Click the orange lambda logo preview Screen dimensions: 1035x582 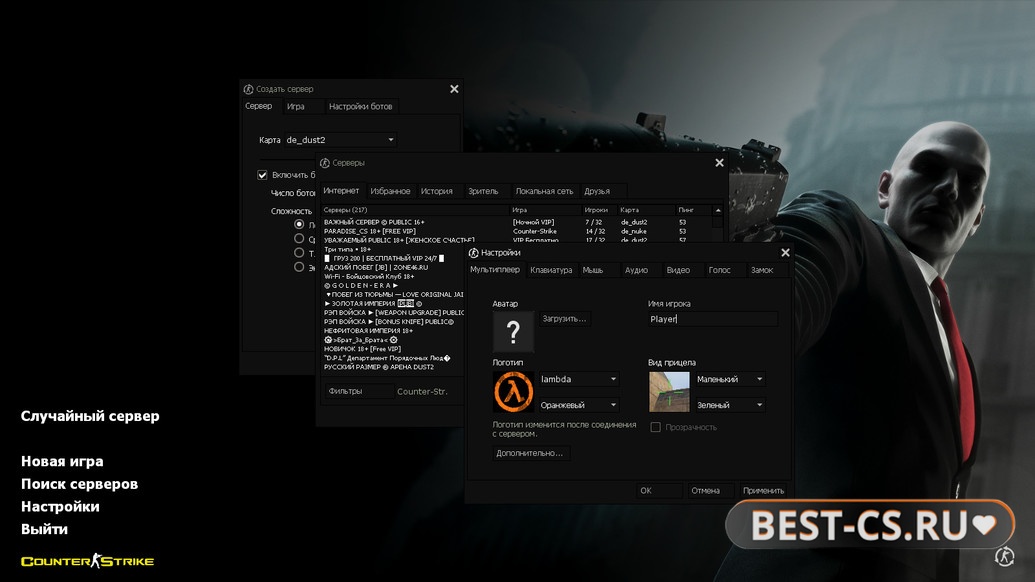click(x=513, y=391)
